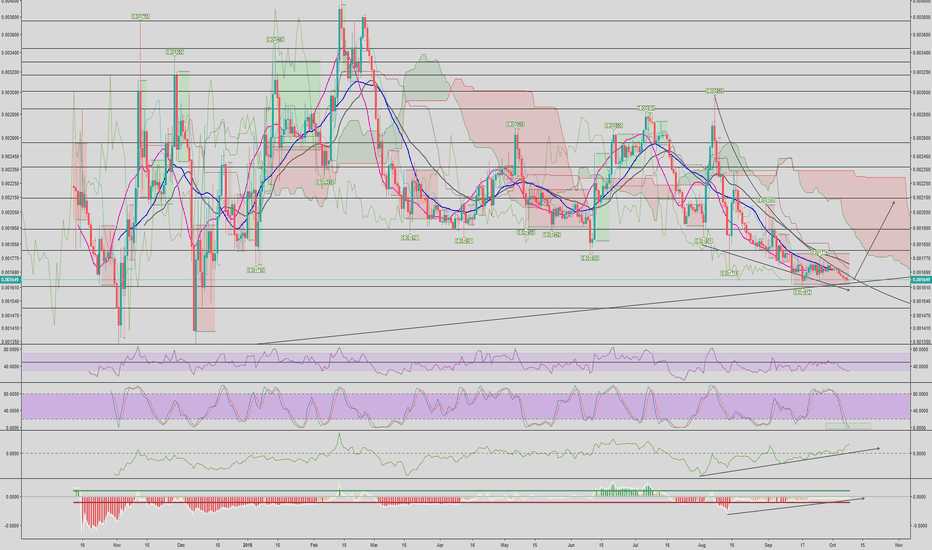Click 0.001410 on the right price axis

tap(922, 328)
